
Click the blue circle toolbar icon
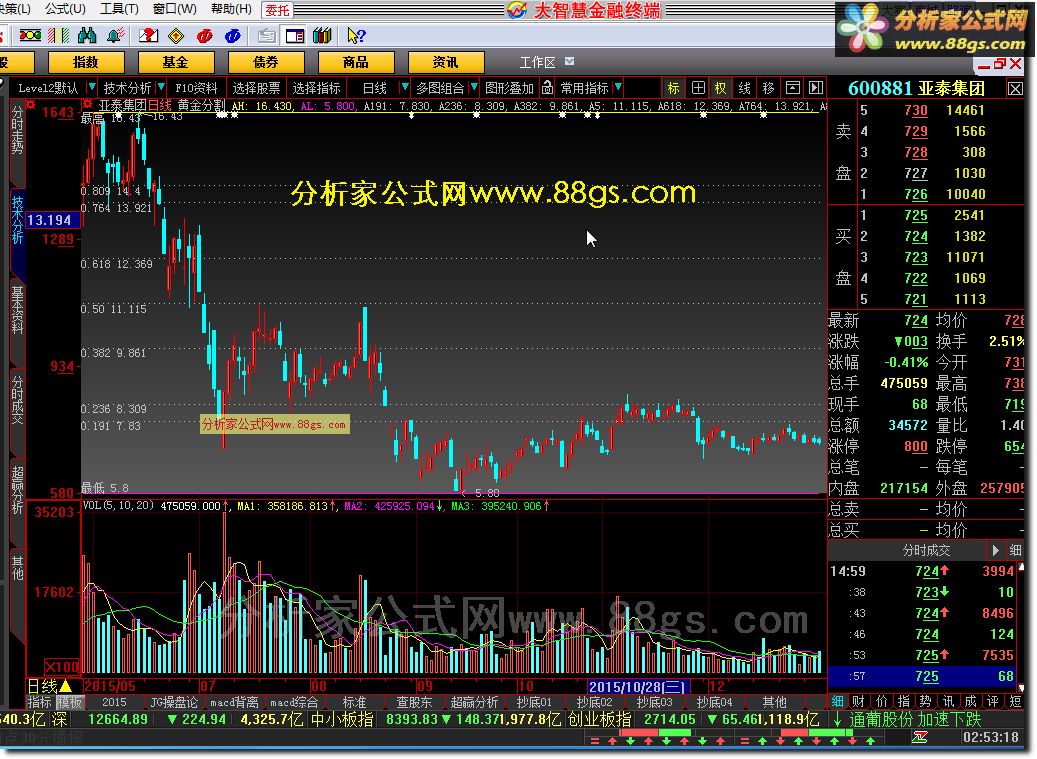pos(232,36)
